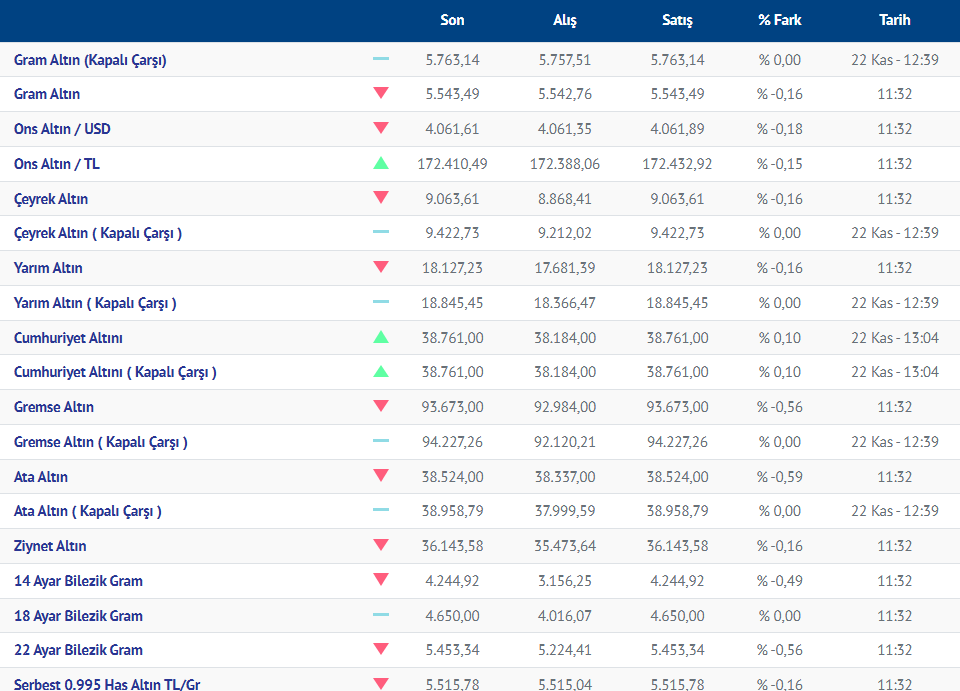Click the % Fark column header
This screenshot has height=691, width=960.
(x=779, y=20)
